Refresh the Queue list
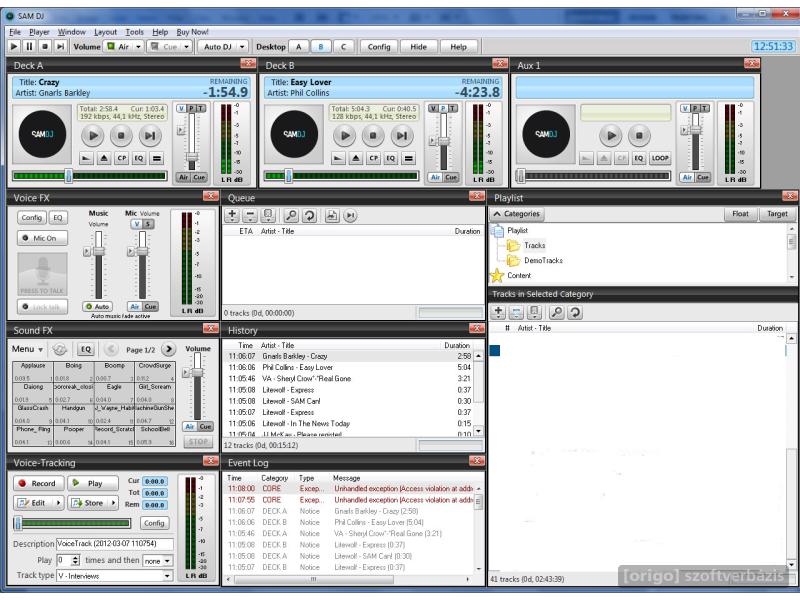Viewport: 800px width, 600px height. coord(309,215)
